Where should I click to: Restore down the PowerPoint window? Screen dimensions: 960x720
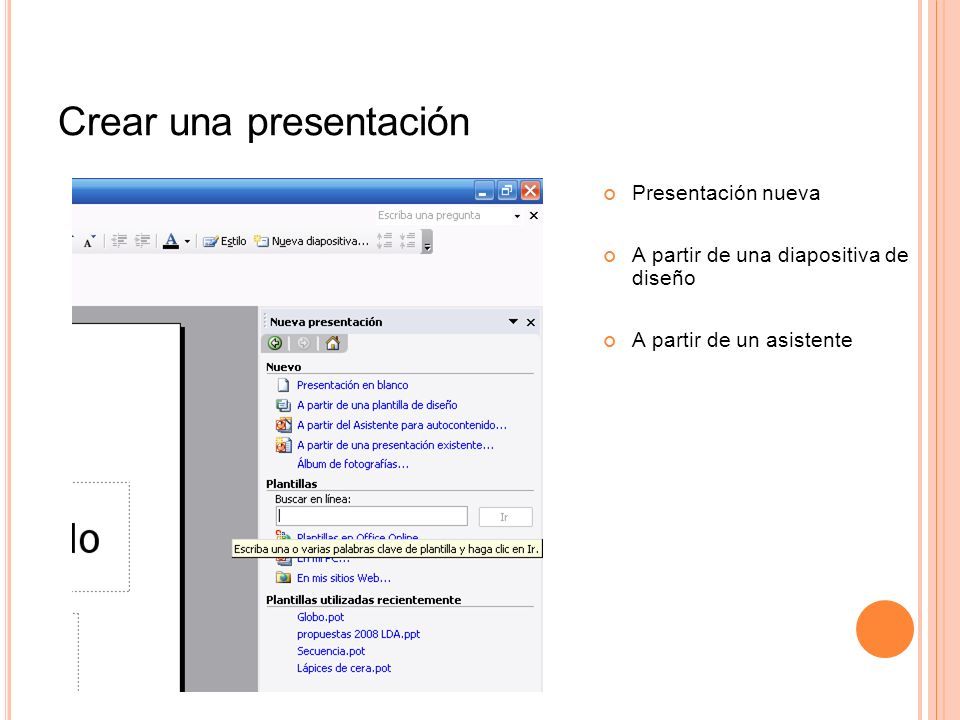pos(507,191)
